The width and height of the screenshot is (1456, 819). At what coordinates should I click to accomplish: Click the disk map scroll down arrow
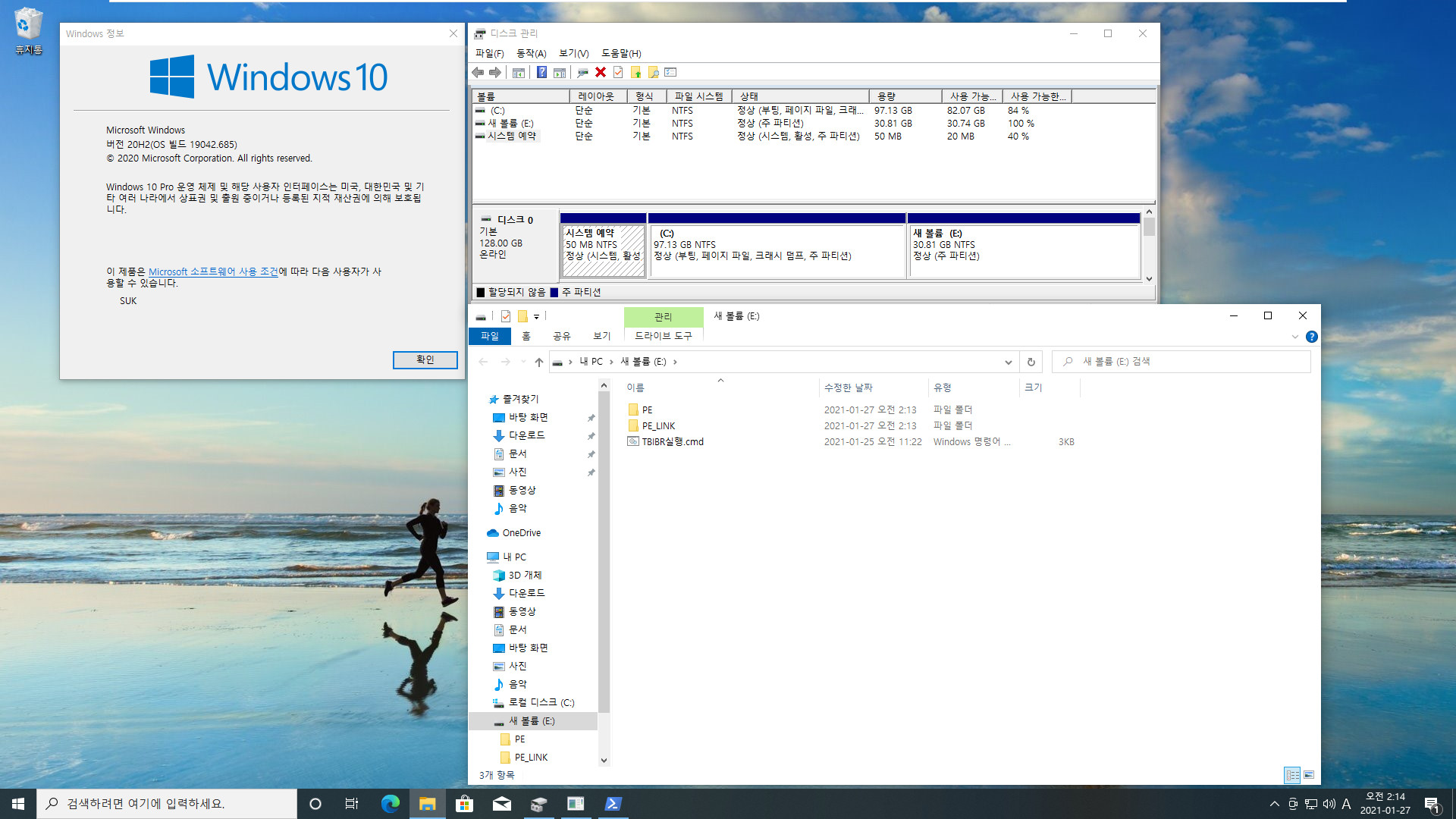point(1150,278)
